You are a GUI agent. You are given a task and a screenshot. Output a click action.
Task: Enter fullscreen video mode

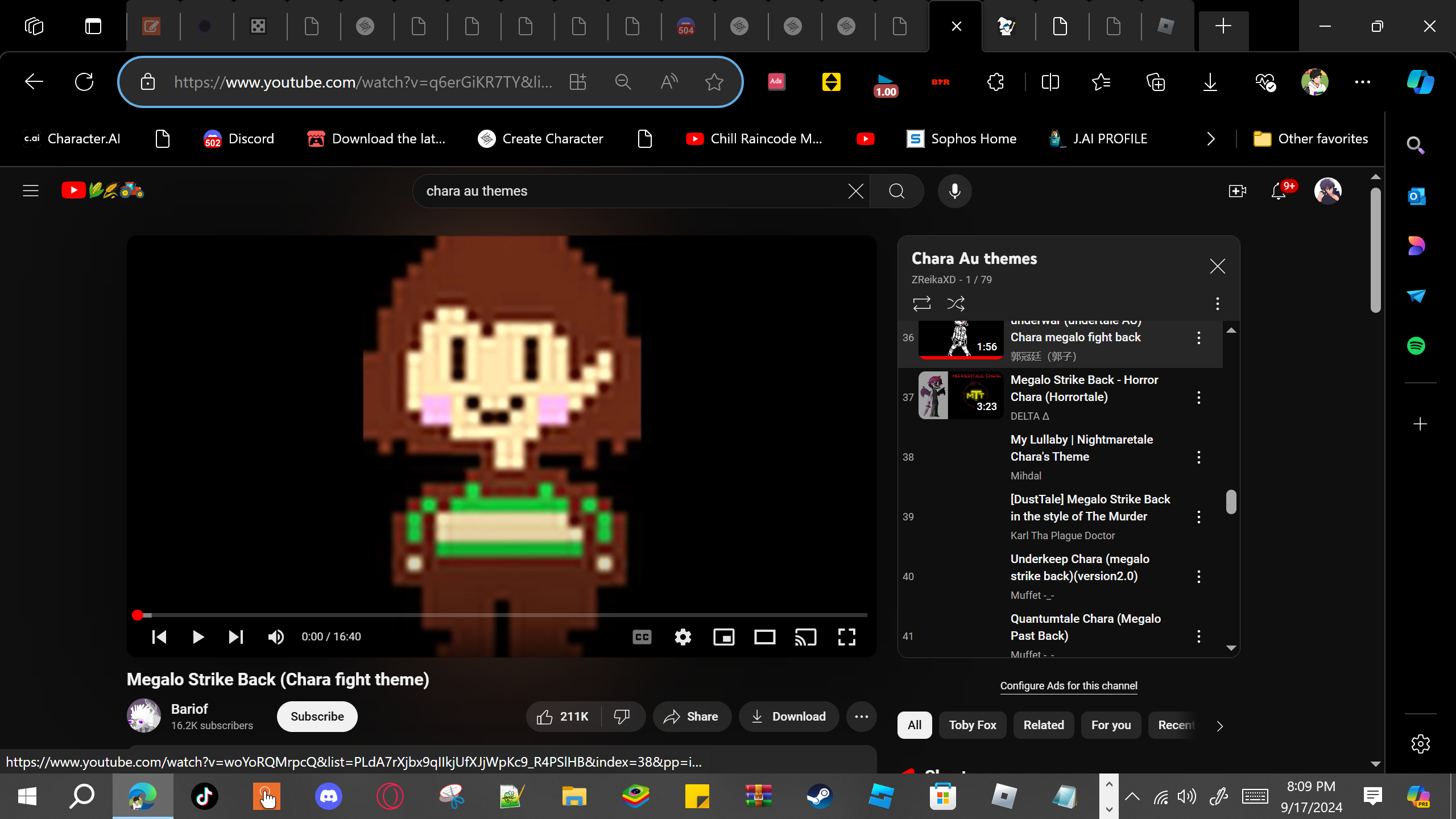click(x=846, y=637)
